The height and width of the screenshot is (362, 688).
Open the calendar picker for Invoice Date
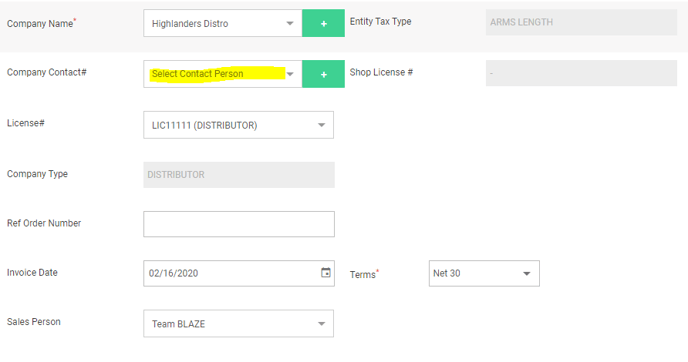(x=326, y=272)
